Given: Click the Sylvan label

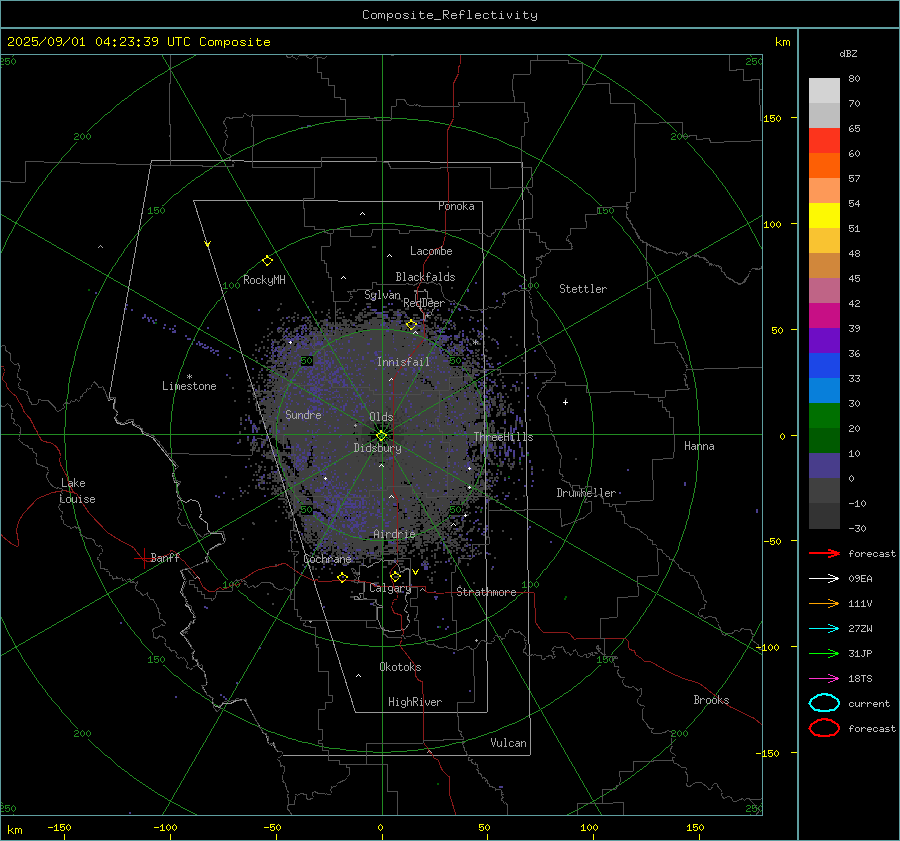Looking at the screenshot, I should [x=382, y=295].
